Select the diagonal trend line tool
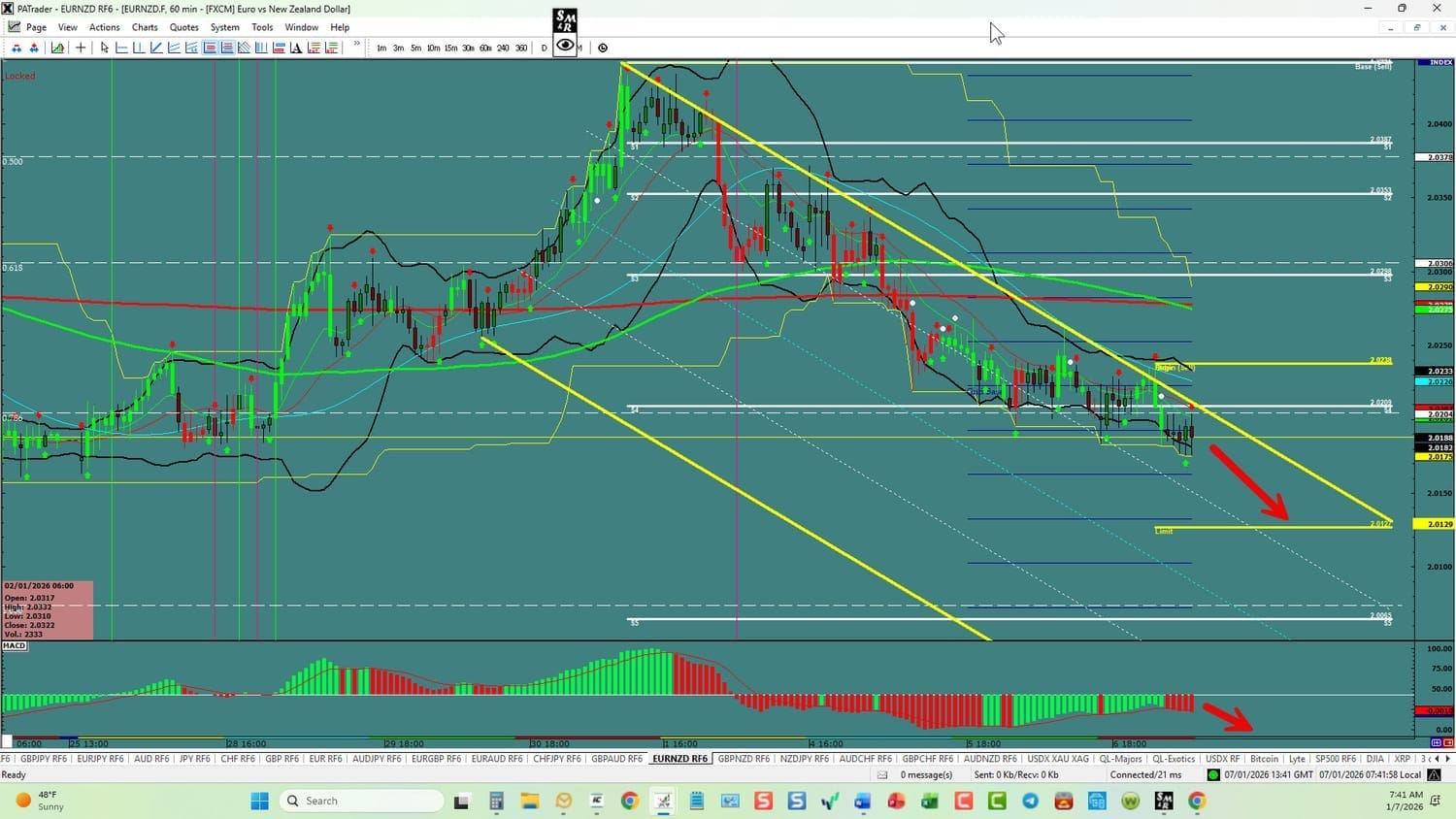Image resolution: width=1456 pixels, height=819 pixels. pos(156,48)
